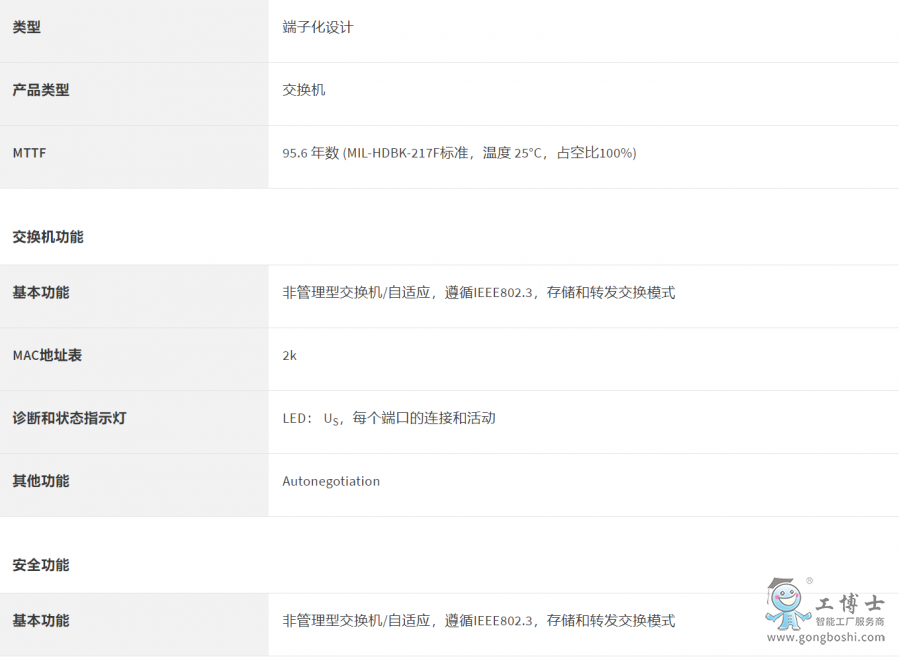
Task: Click the 交换机 product type value
Action: pyautogui.click(x=304, y=90)
